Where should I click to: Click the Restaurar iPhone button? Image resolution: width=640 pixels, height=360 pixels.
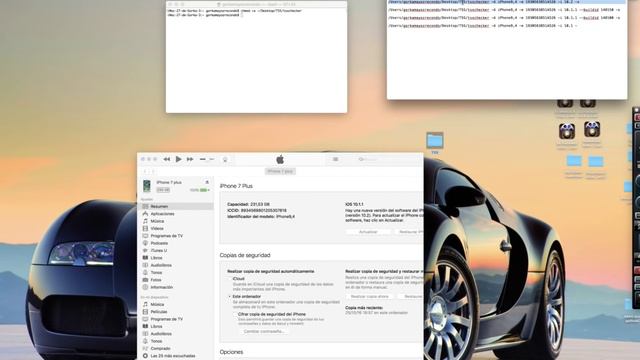pyautogui.click(x=409, y=232)
